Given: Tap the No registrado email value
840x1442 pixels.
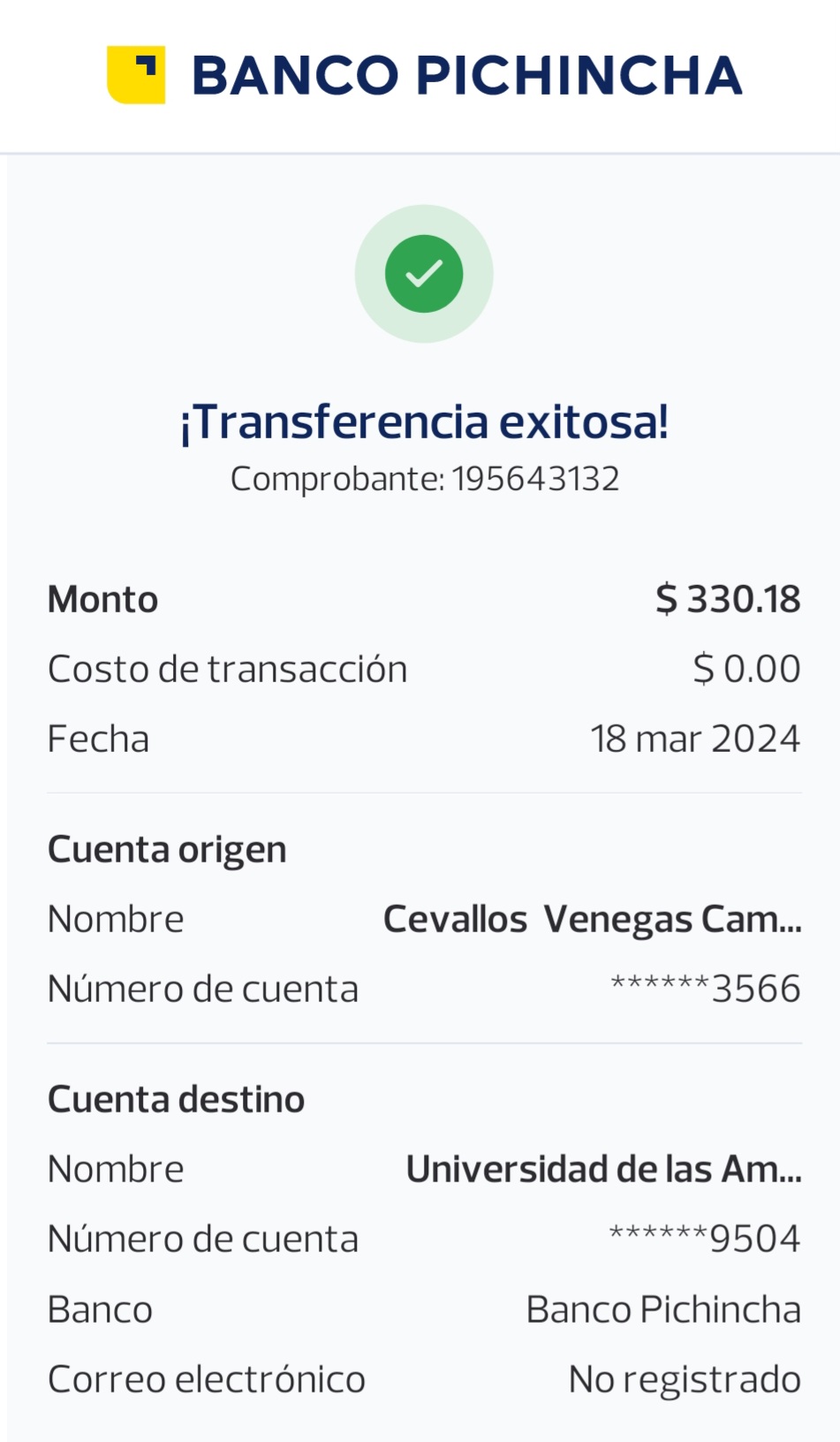Looking at the screenshot, I should tap(685, 1379).
